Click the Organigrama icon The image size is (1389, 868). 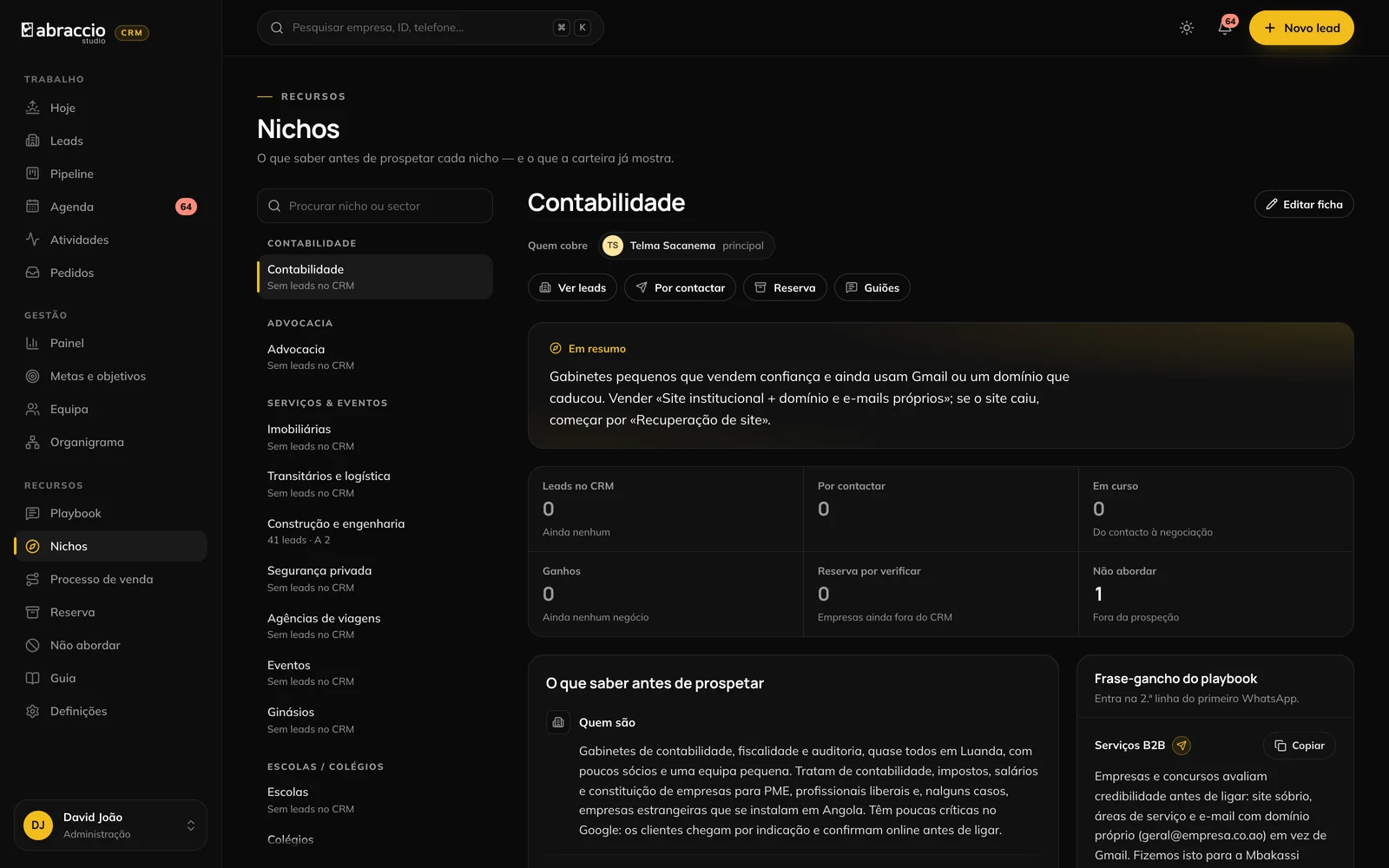(32, 442)
